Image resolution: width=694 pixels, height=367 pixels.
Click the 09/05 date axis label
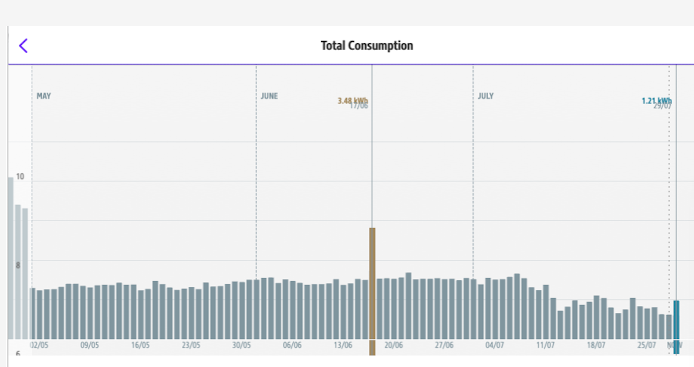pyautogui.click(x=89, y=345)
